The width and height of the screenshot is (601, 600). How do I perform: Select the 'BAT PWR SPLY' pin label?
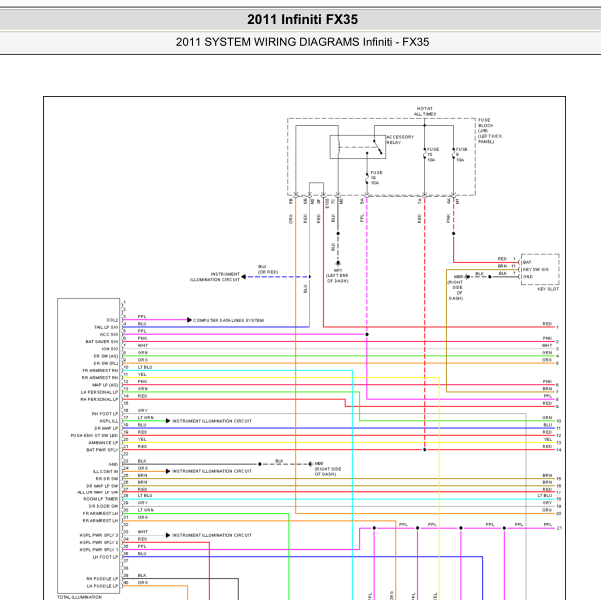tap(102, 450)
